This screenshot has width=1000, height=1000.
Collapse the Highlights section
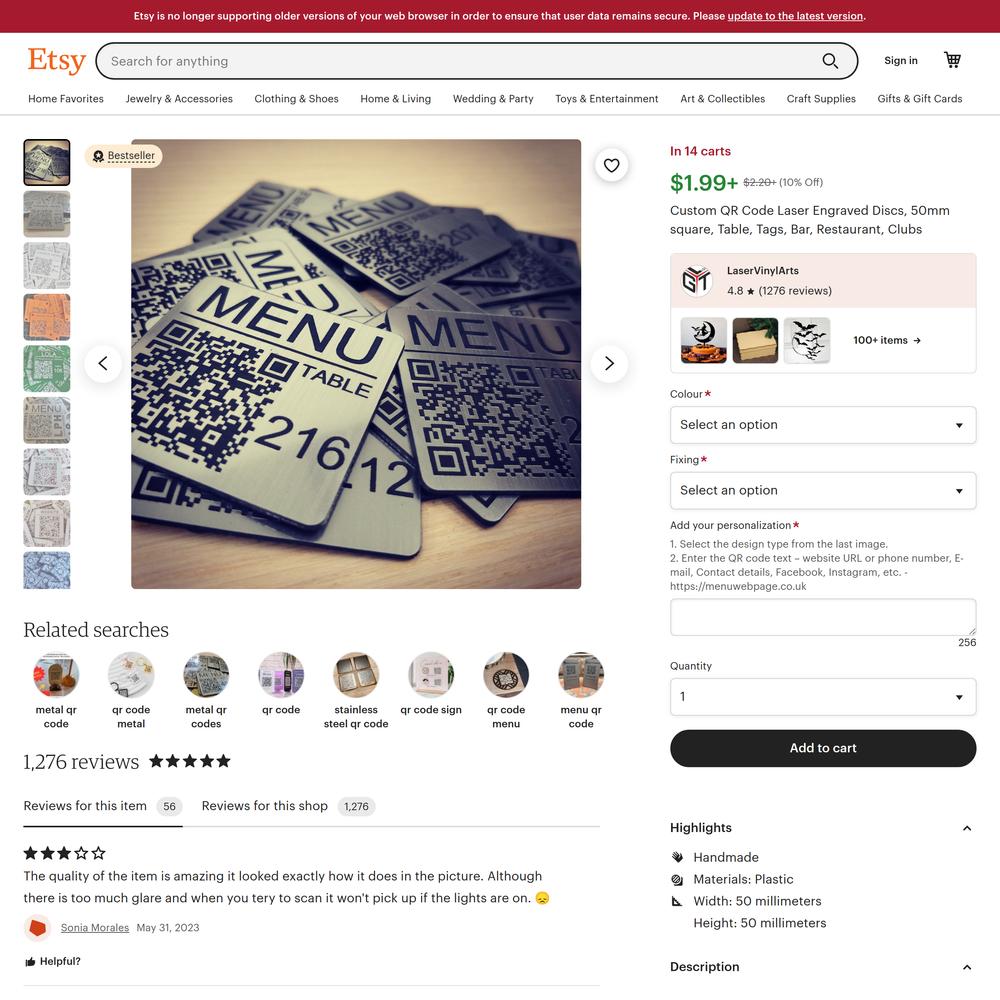coord(967,828)
